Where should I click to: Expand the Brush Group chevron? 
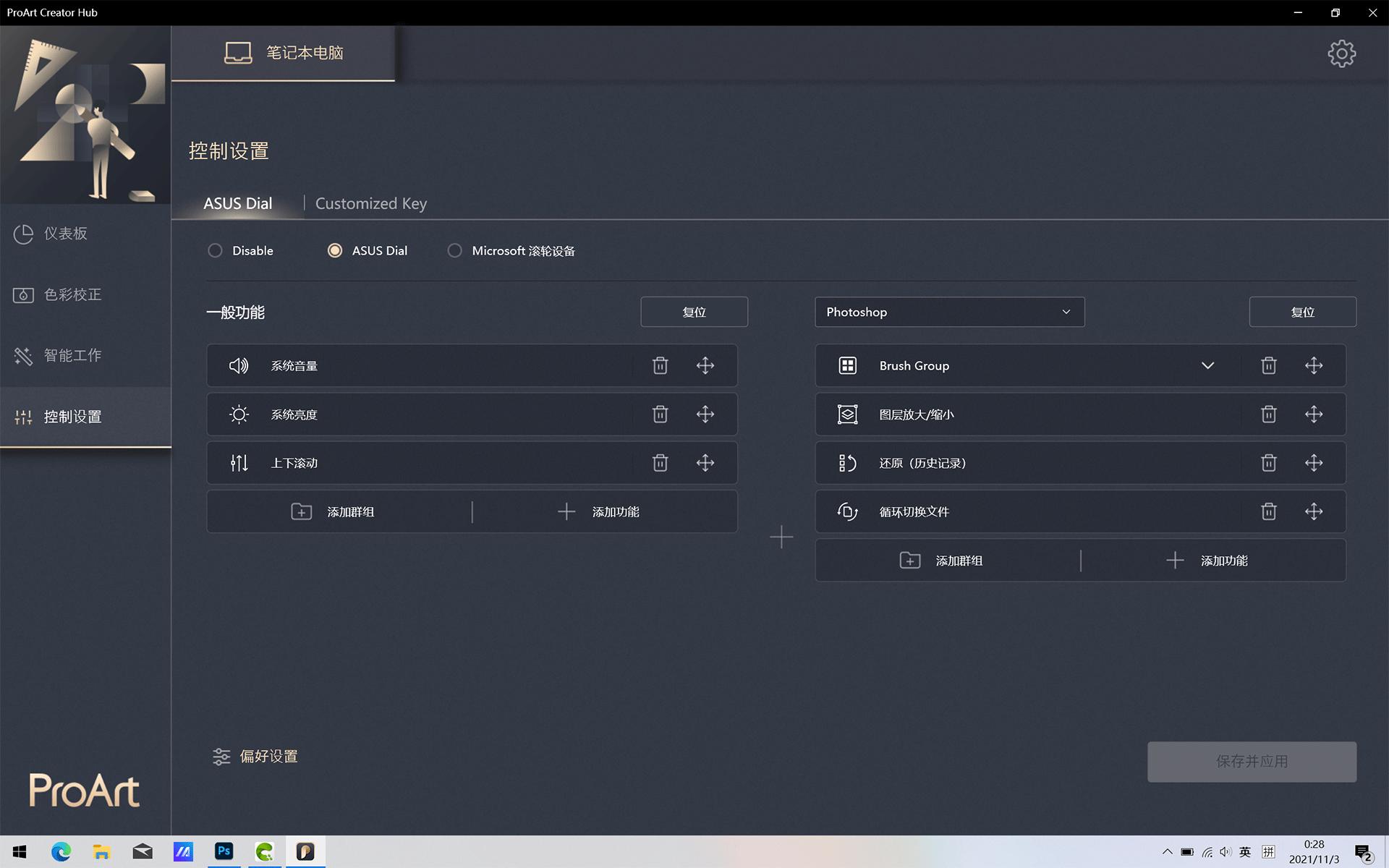coord(1207,365)
